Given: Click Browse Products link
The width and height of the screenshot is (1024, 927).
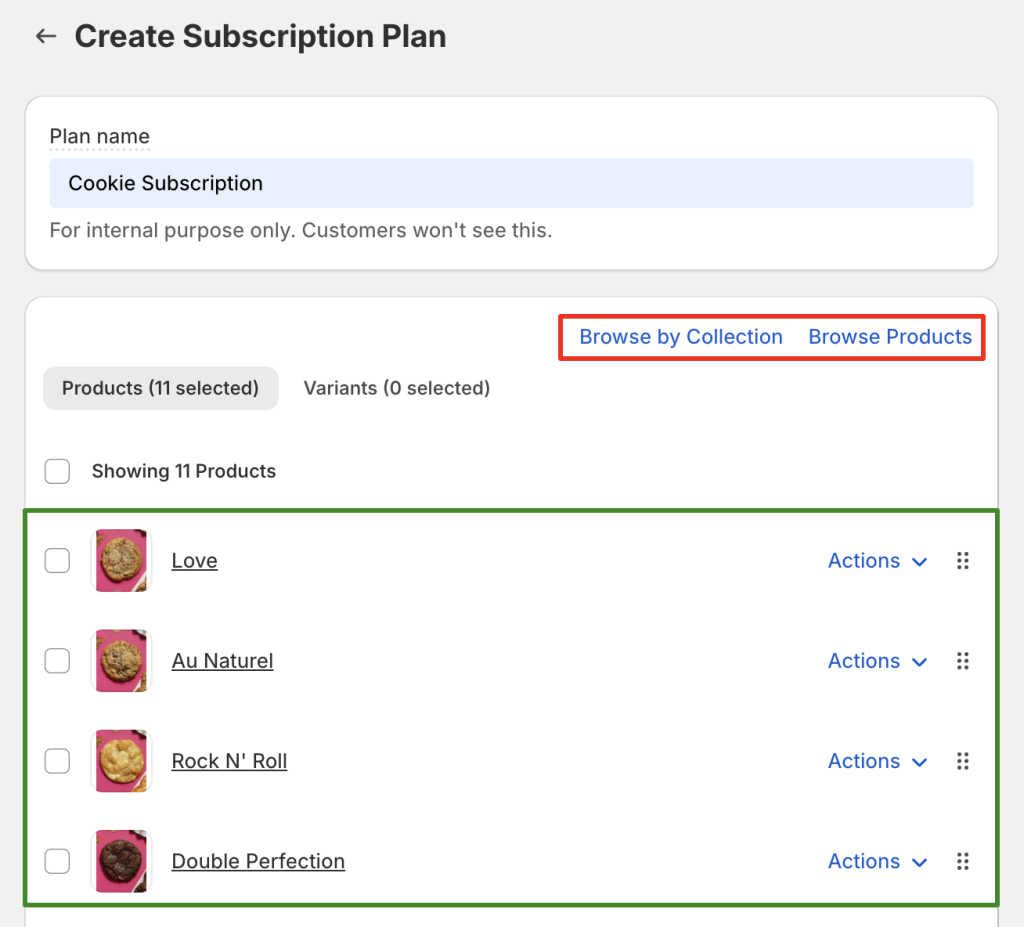Looking at the screenshot, I should pyautogui.click(x=890, y=337).
